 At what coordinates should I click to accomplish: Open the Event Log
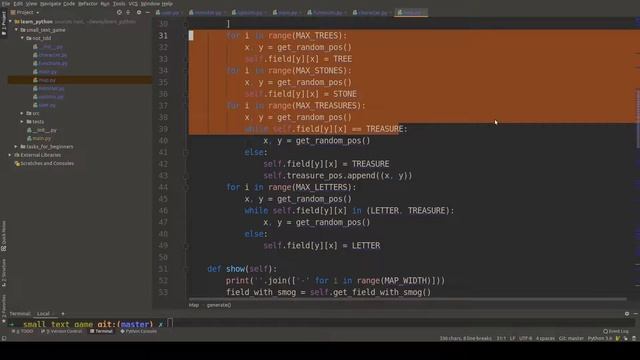pyautogui.click(x=616, y=331)
